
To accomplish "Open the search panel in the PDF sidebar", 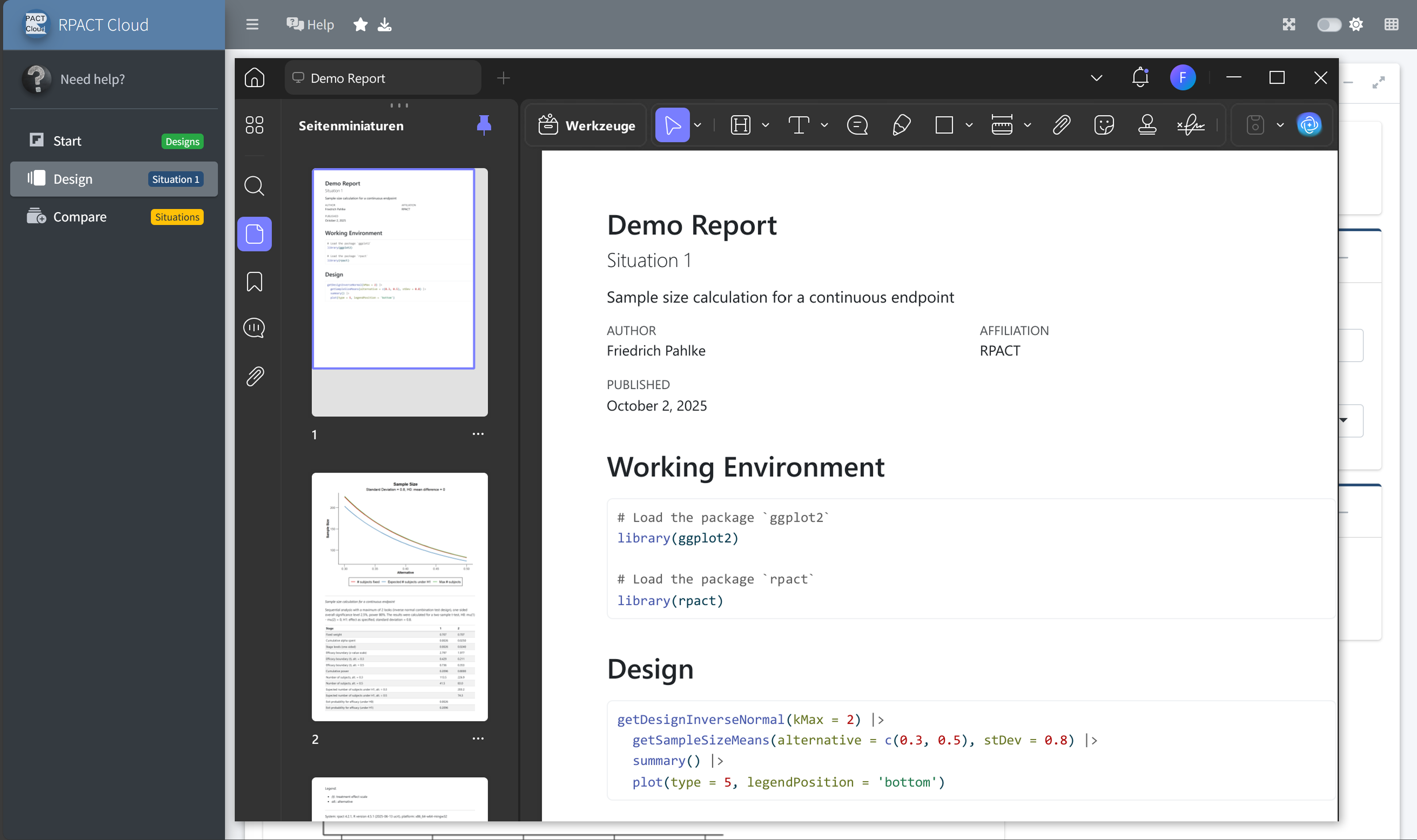I will pyautogui.click(x=254, y=185).
